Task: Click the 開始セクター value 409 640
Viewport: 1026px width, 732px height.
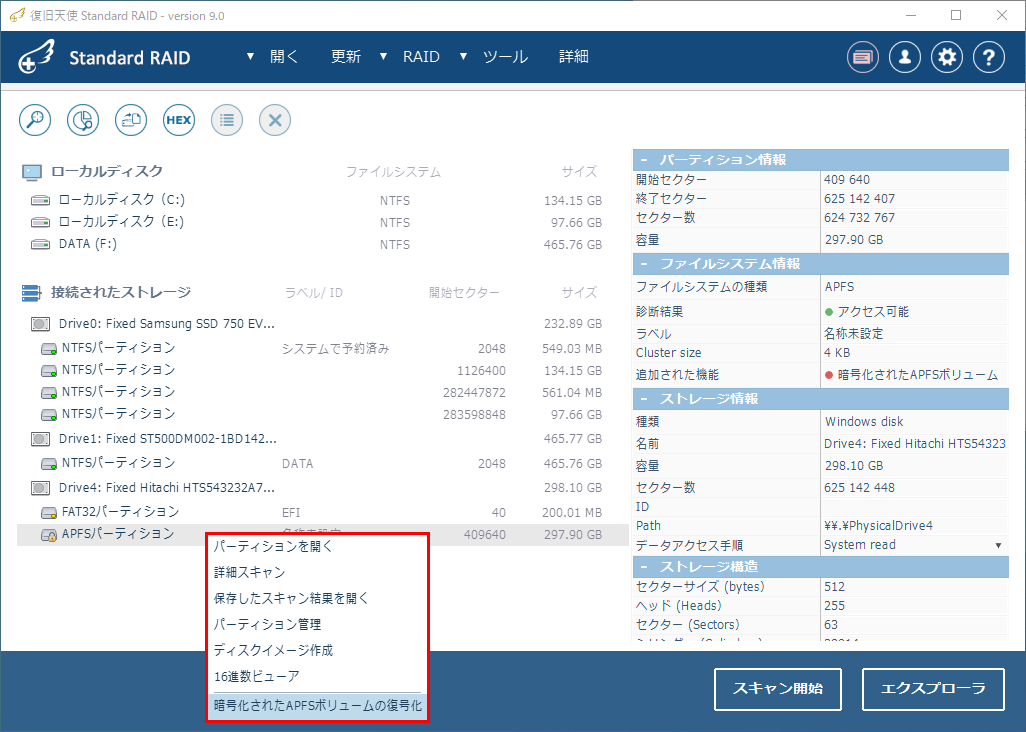Action: pyautogui.click(x=847, y=180)
